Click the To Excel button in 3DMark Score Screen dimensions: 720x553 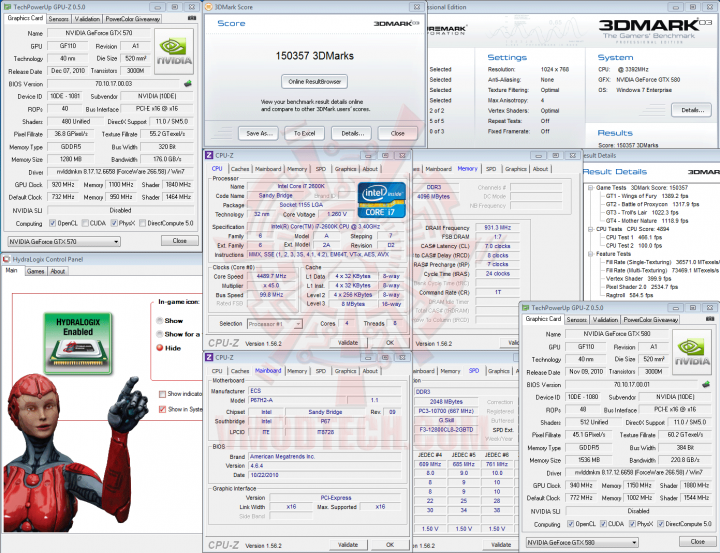[304, 133]
